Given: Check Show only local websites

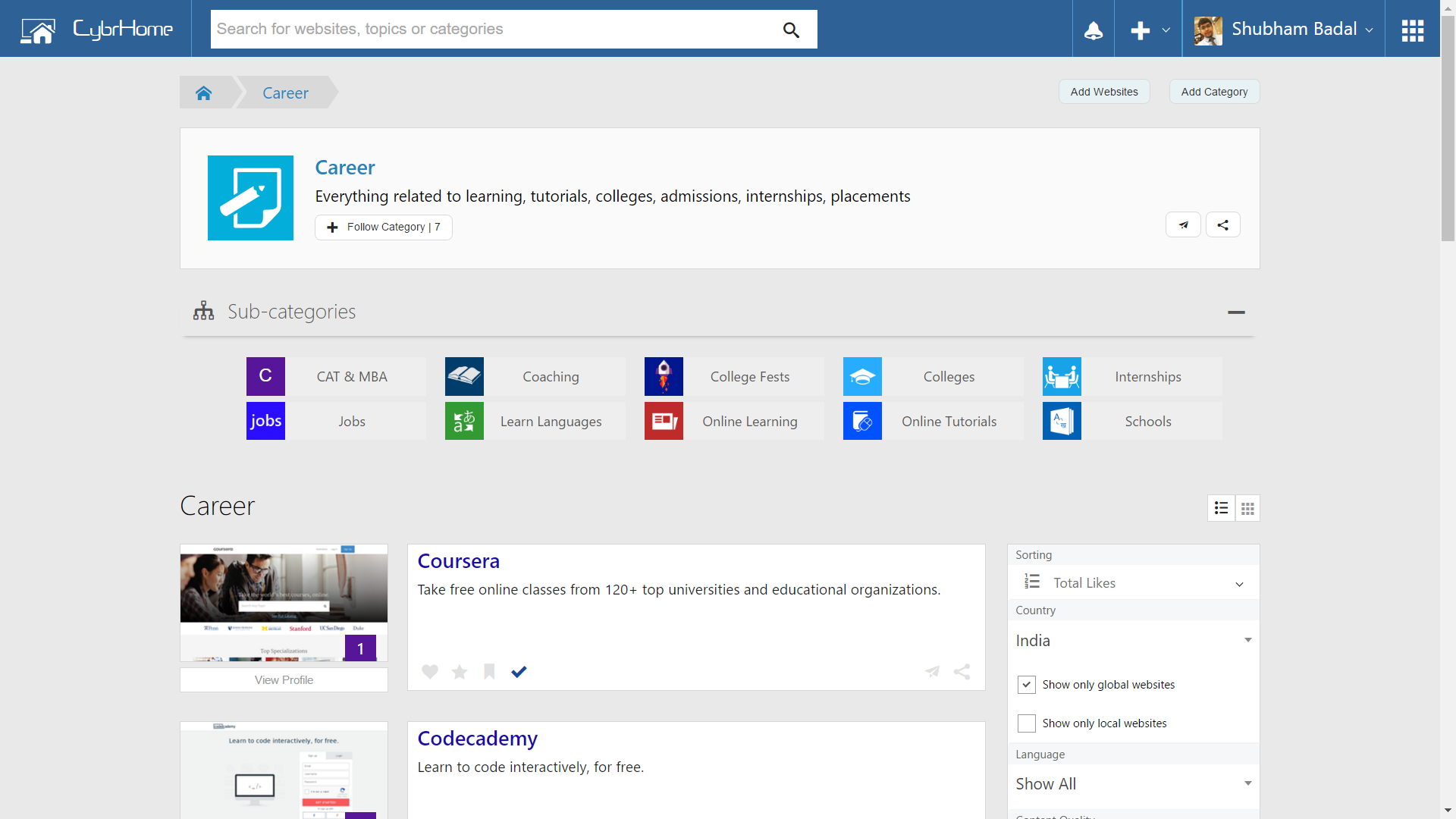Looking at the screenshot, I should click(1026, 723).
